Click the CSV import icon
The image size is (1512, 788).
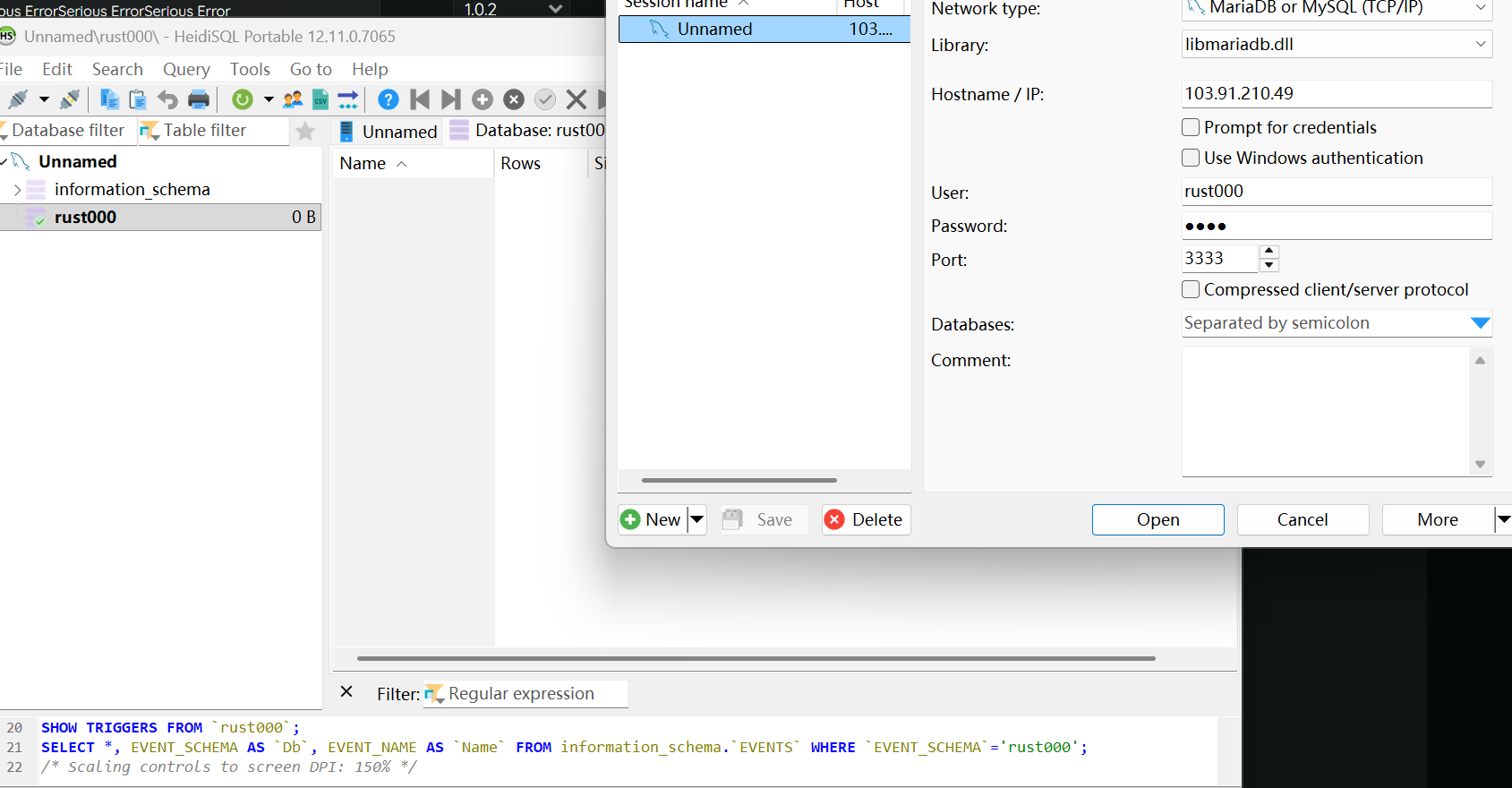320,99
